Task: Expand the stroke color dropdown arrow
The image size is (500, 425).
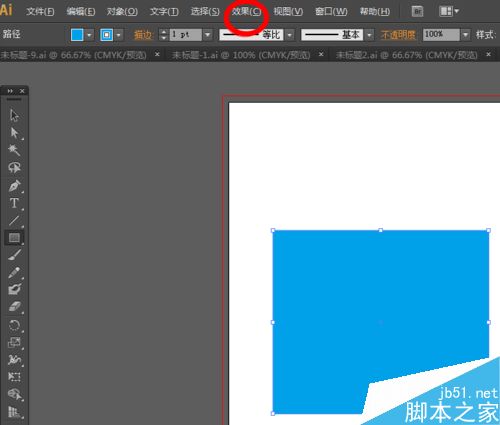Action: pos(119,35)
